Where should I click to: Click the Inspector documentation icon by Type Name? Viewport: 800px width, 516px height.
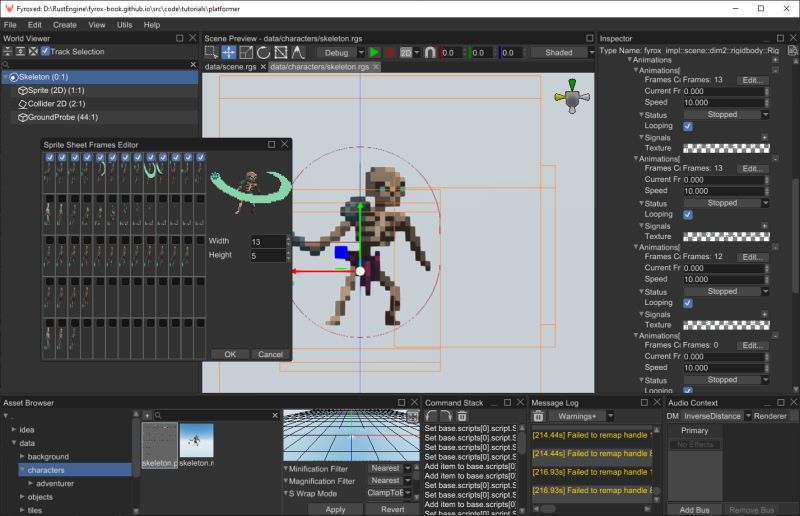pos(792,51)
